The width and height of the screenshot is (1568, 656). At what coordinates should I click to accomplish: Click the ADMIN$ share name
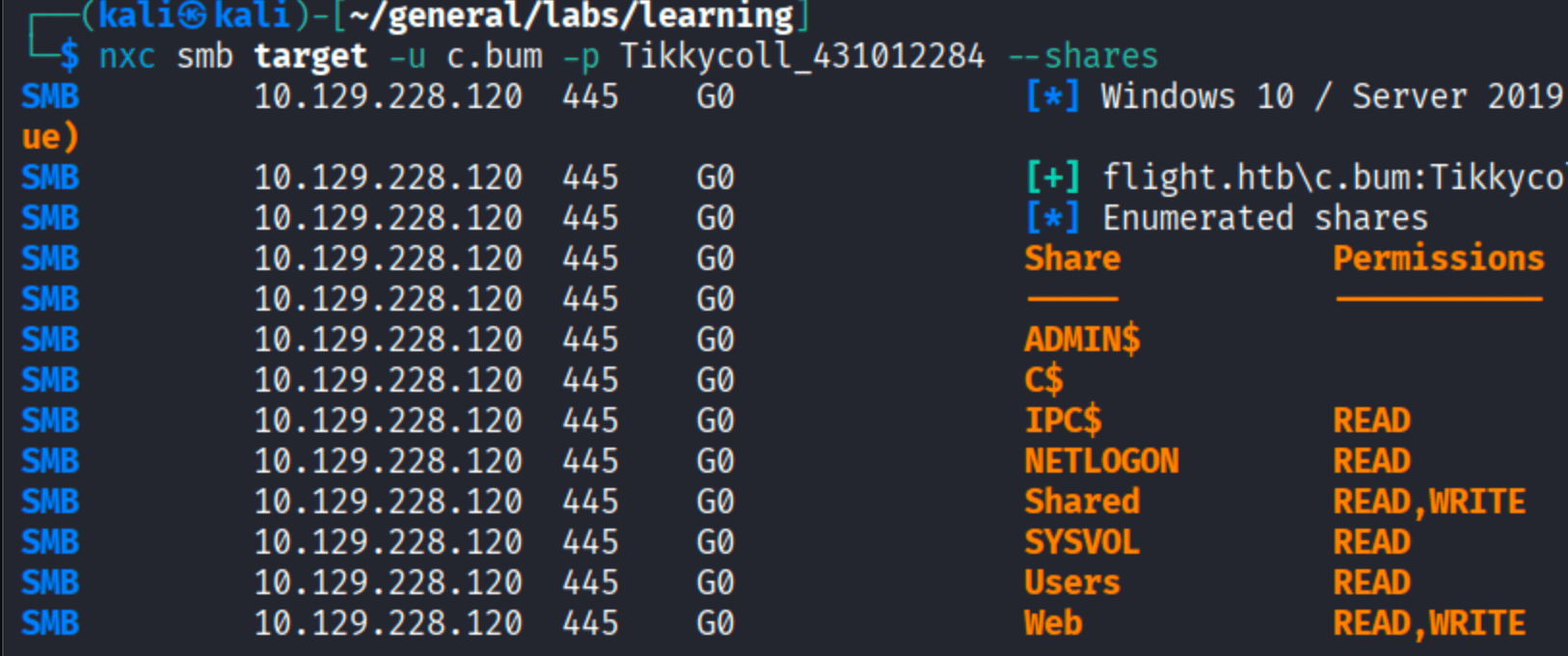[1082, 340]
